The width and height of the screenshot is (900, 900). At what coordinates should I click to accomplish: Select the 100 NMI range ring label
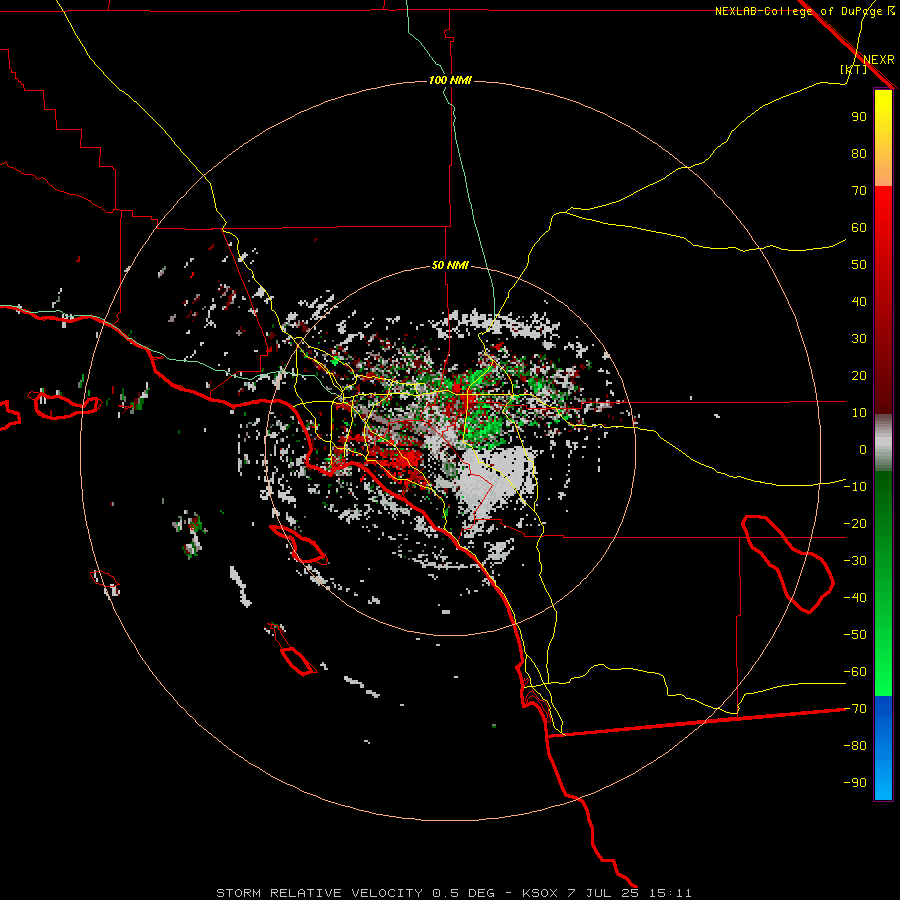point(450,80)
